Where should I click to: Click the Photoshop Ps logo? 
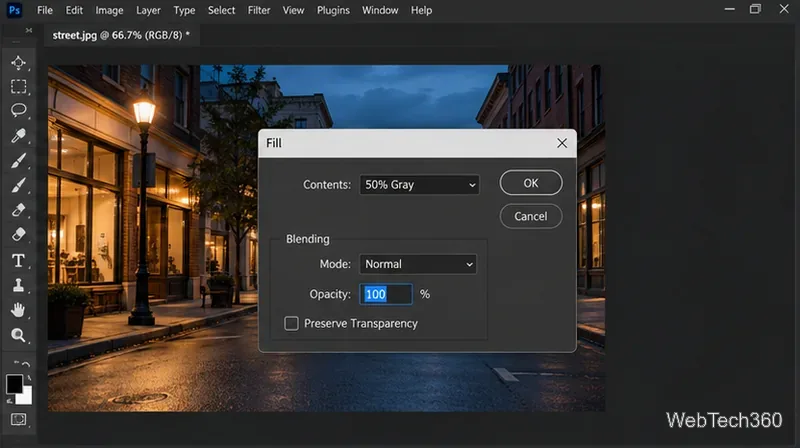pos(14,10)
